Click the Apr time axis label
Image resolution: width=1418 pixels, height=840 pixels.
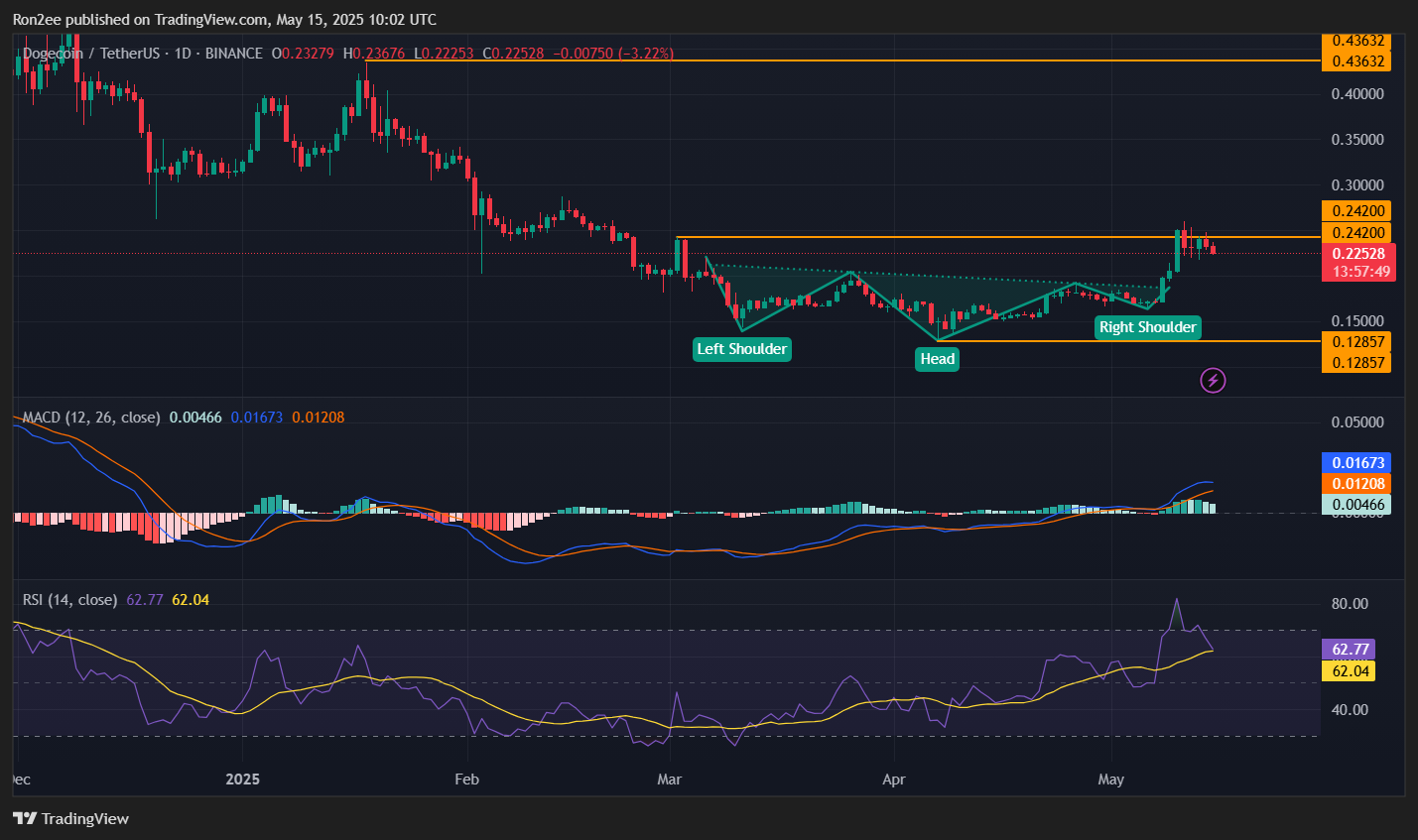pyautogui.click(x=894, y=780)
